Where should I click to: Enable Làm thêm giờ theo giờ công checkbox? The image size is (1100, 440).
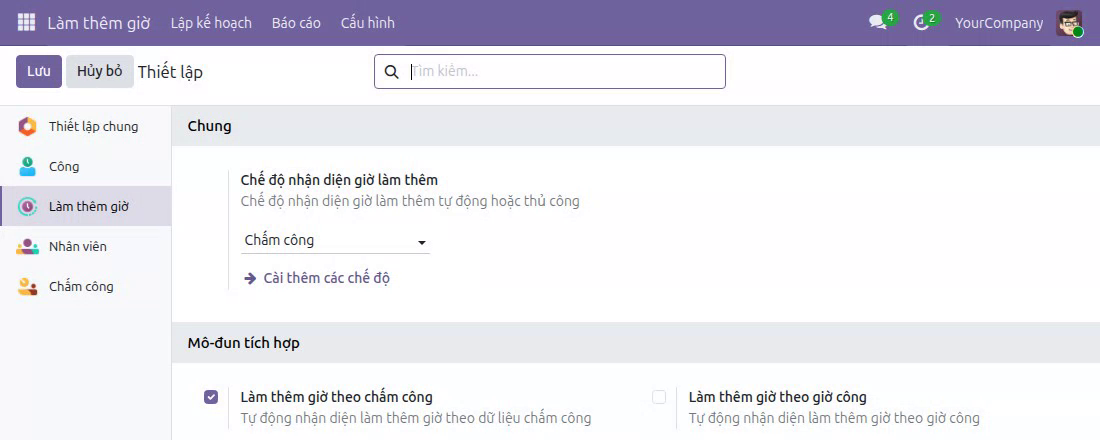coord(659,397)
